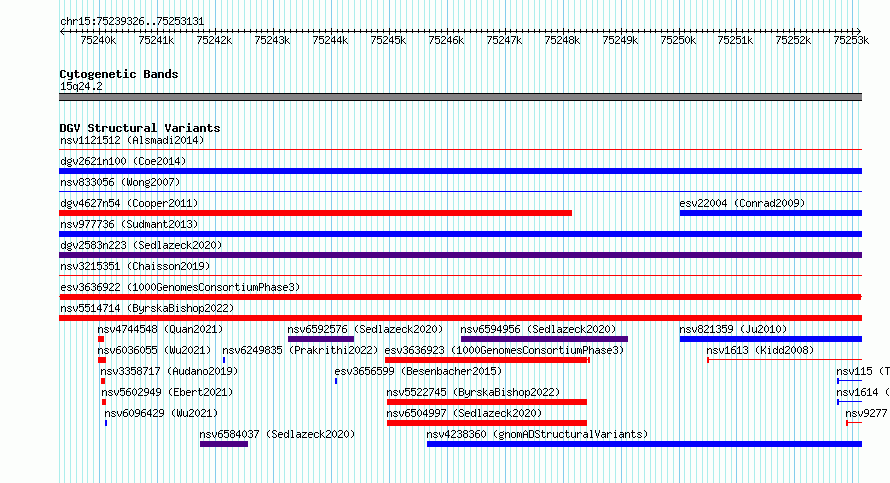Screen dimensions: 890x483
Task: Select the nsv6036055 (Wu2021) red marker
Action: (x=102, y=360)
